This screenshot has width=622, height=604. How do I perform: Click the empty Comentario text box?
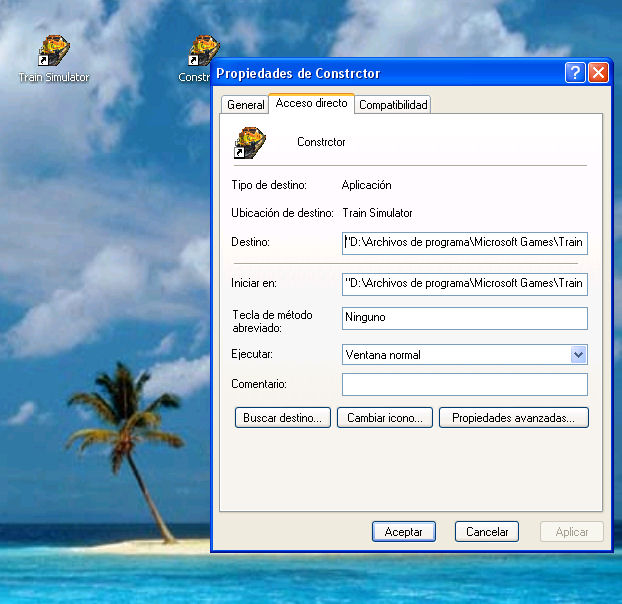coord(464,385)
